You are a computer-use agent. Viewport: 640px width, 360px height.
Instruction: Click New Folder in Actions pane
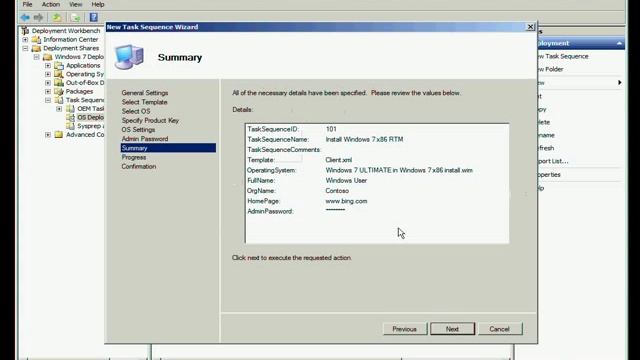point(551,69)
